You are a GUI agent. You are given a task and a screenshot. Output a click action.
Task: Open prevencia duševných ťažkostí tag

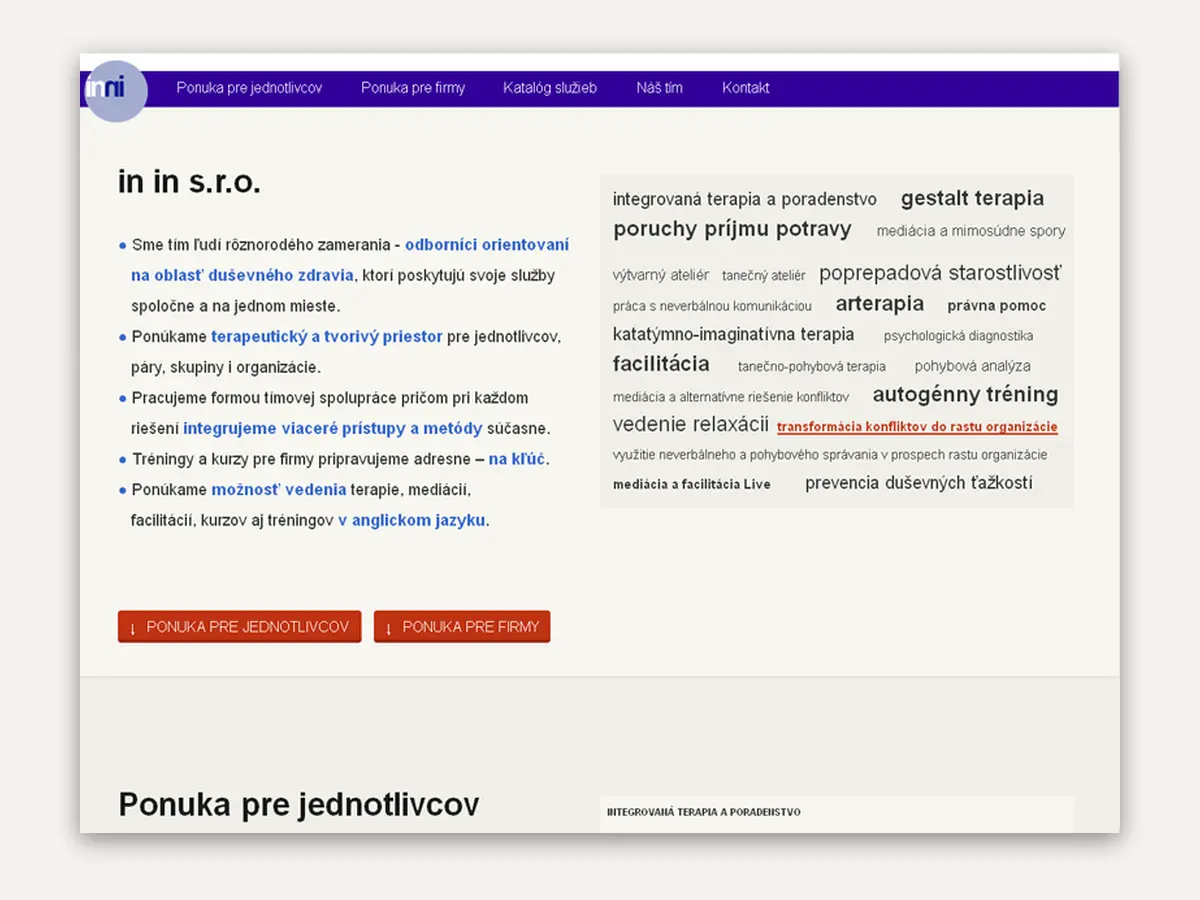[x=919, y=483]
